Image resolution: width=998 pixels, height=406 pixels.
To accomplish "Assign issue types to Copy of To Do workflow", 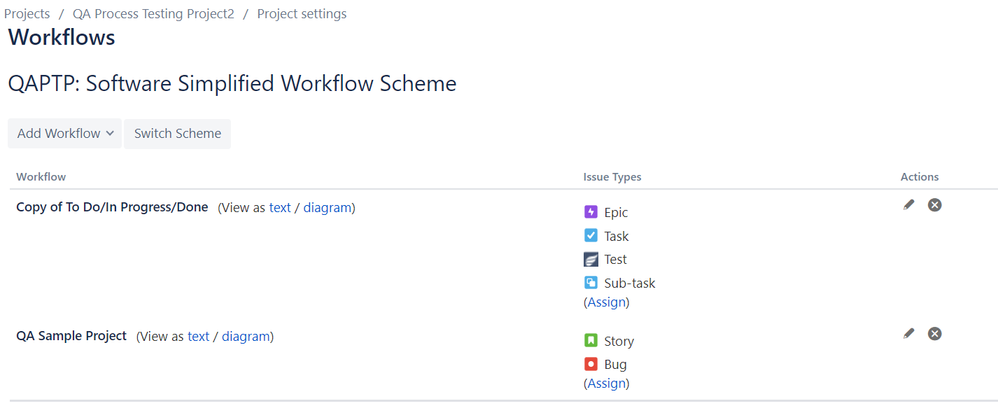I will click(607, 302).
